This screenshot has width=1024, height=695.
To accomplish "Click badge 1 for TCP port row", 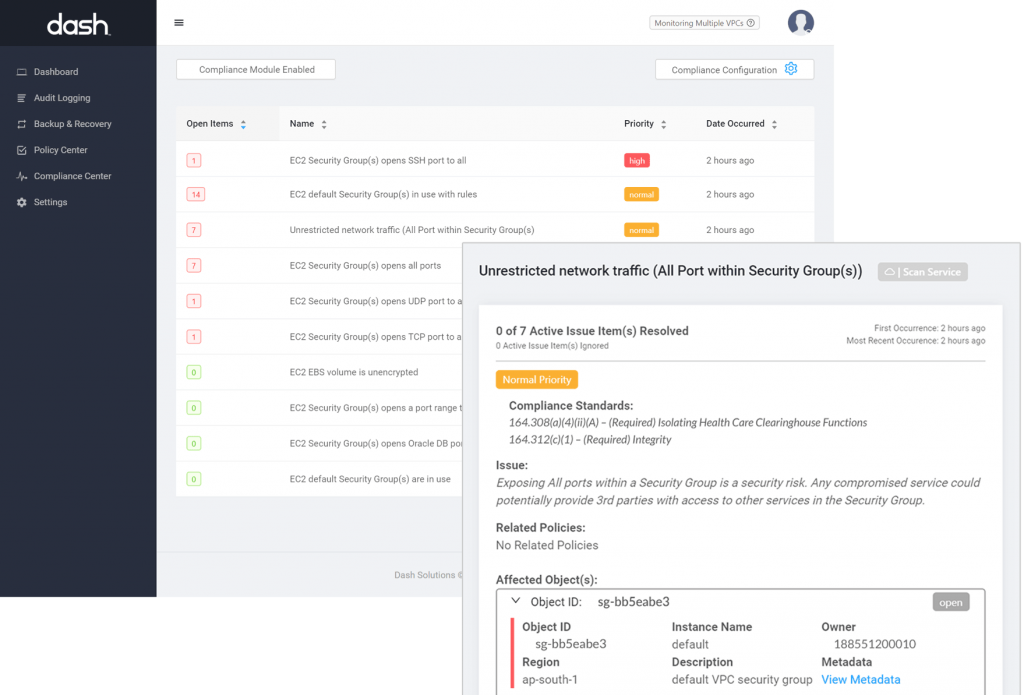I will [x=193, y=337].
